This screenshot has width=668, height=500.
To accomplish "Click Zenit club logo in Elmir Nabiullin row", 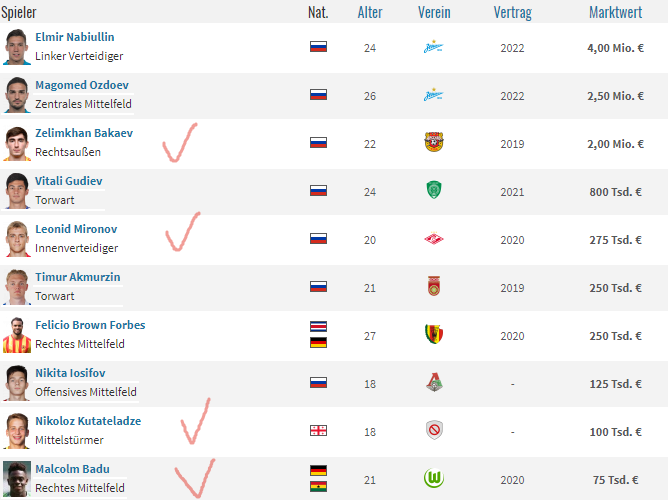I will coord(434,47).
